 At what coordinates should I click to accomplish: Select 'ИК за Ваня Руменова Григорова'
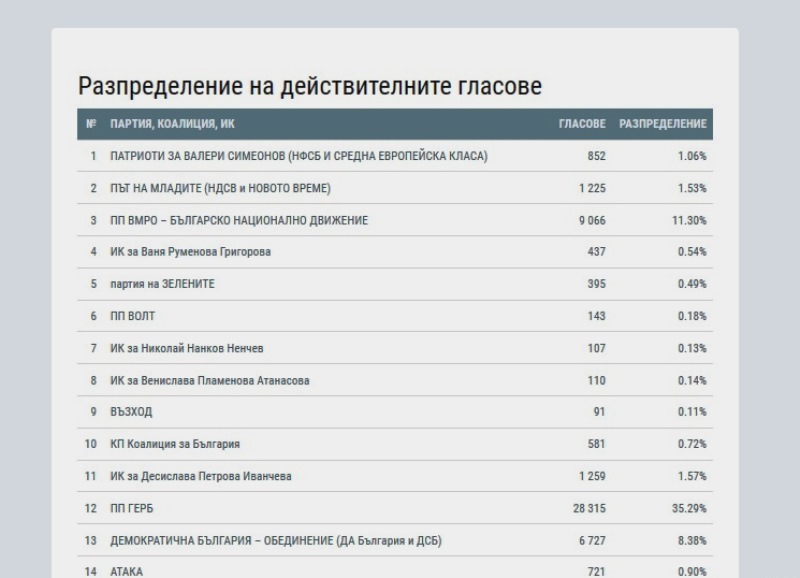tap(190, 252)
